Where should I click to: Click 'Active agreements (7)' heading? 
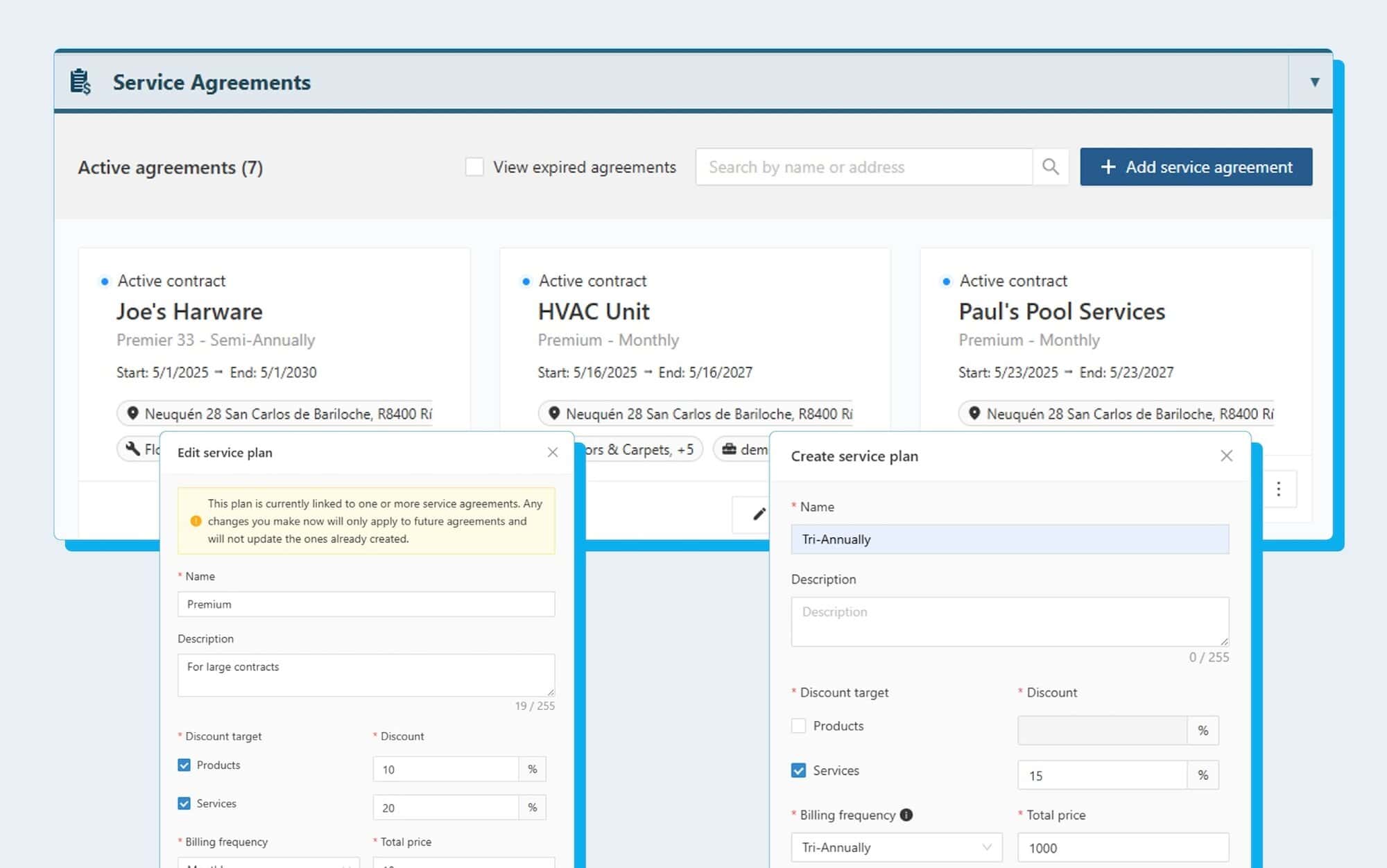tap(170, 168)
